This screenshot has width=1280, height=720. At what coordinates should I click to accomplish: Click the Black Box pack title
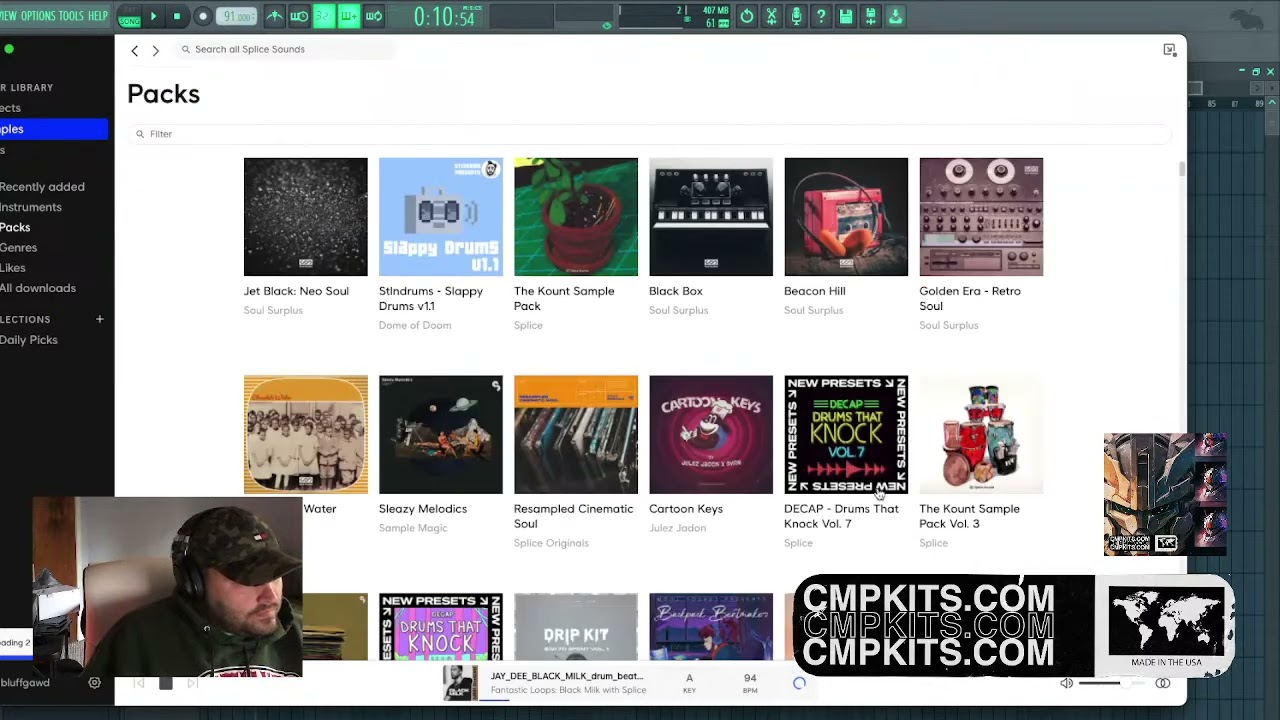(676, 291)
